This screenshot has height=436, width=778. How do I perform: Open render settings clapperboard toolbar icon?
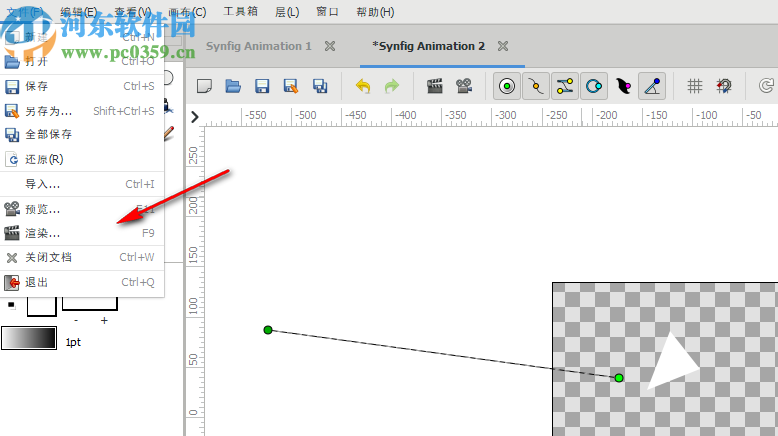tap(435, 86)
